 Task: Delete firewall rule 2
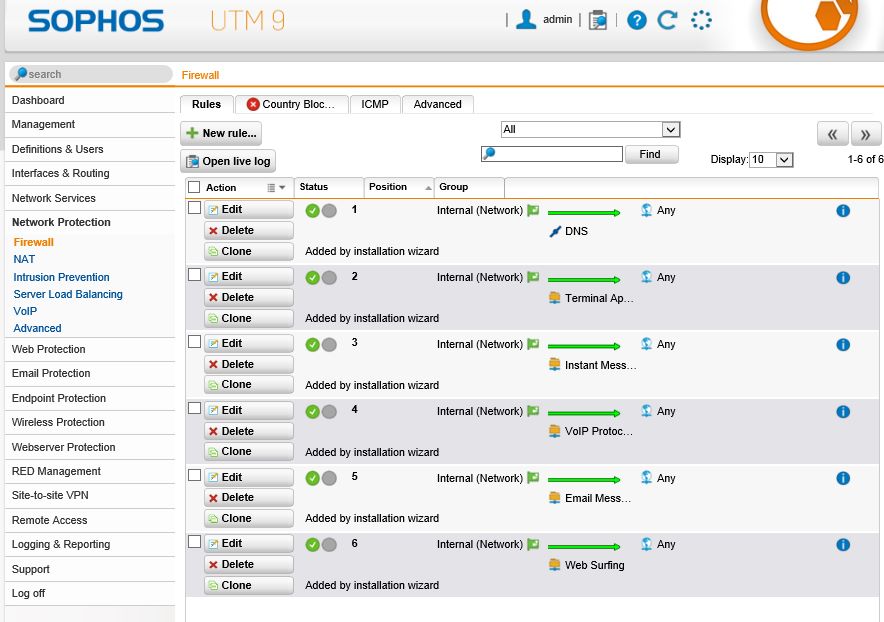click(249, 298)
